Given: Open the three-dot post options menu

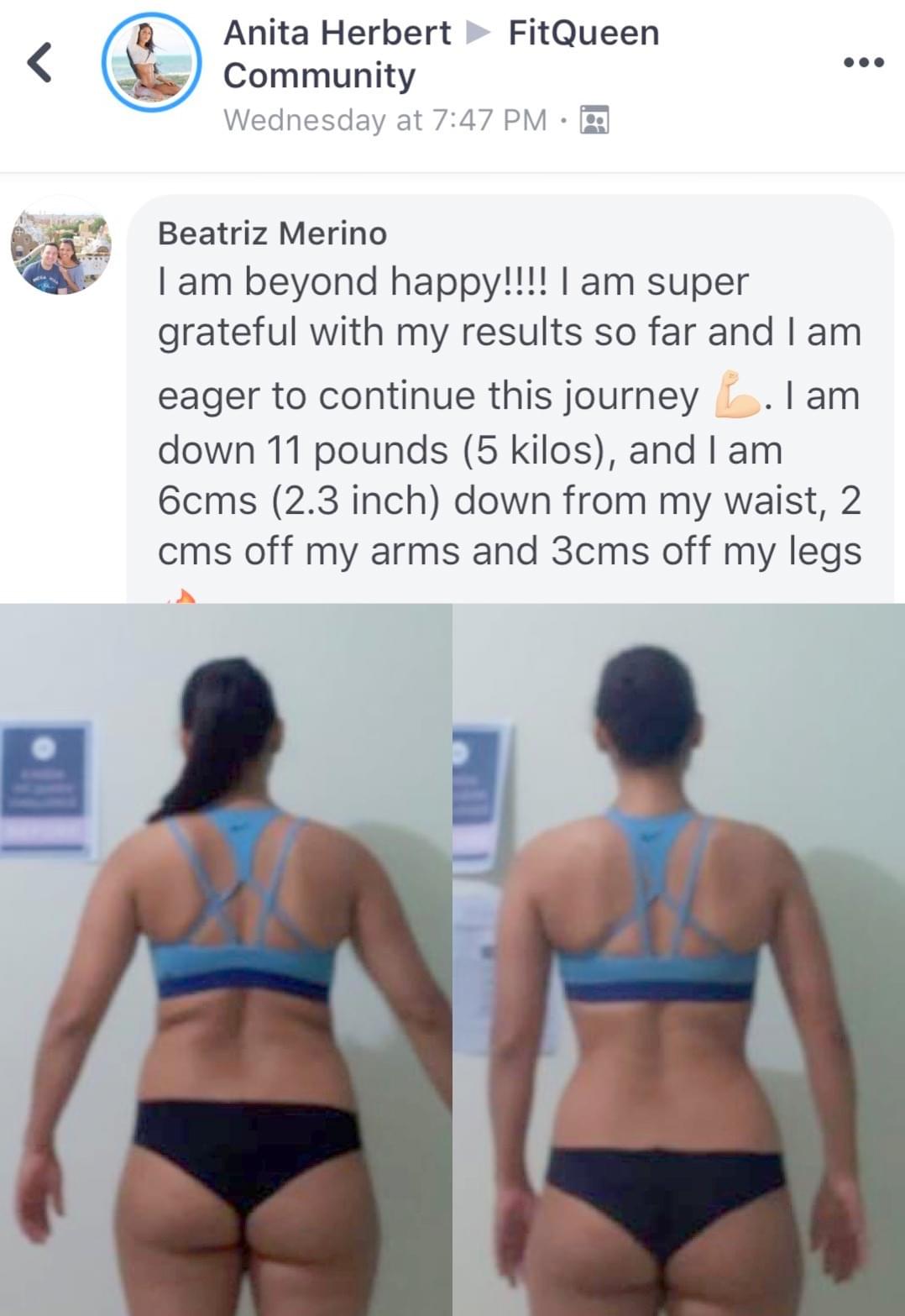Looking at the screenshot, I should (864, 62).
